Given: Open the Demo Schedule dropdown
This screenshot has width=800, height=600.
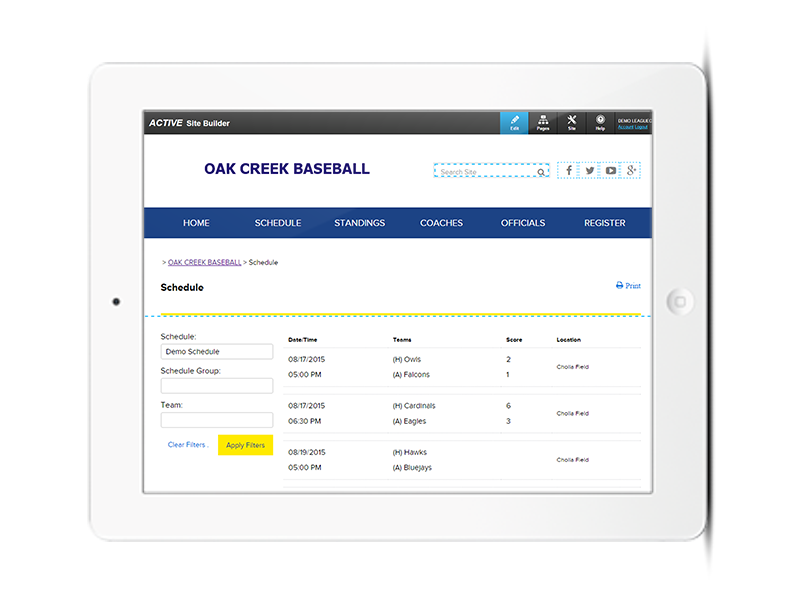Looking at the screenshot, I should (217, 352).
